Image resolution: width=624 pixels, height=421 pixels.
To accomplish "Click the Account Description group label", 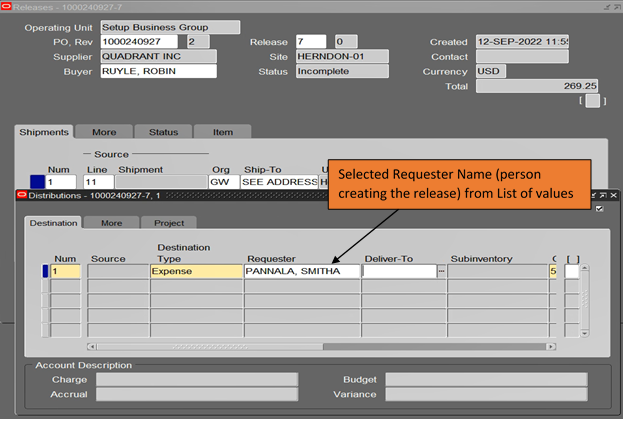I will [x=84, y=365].
